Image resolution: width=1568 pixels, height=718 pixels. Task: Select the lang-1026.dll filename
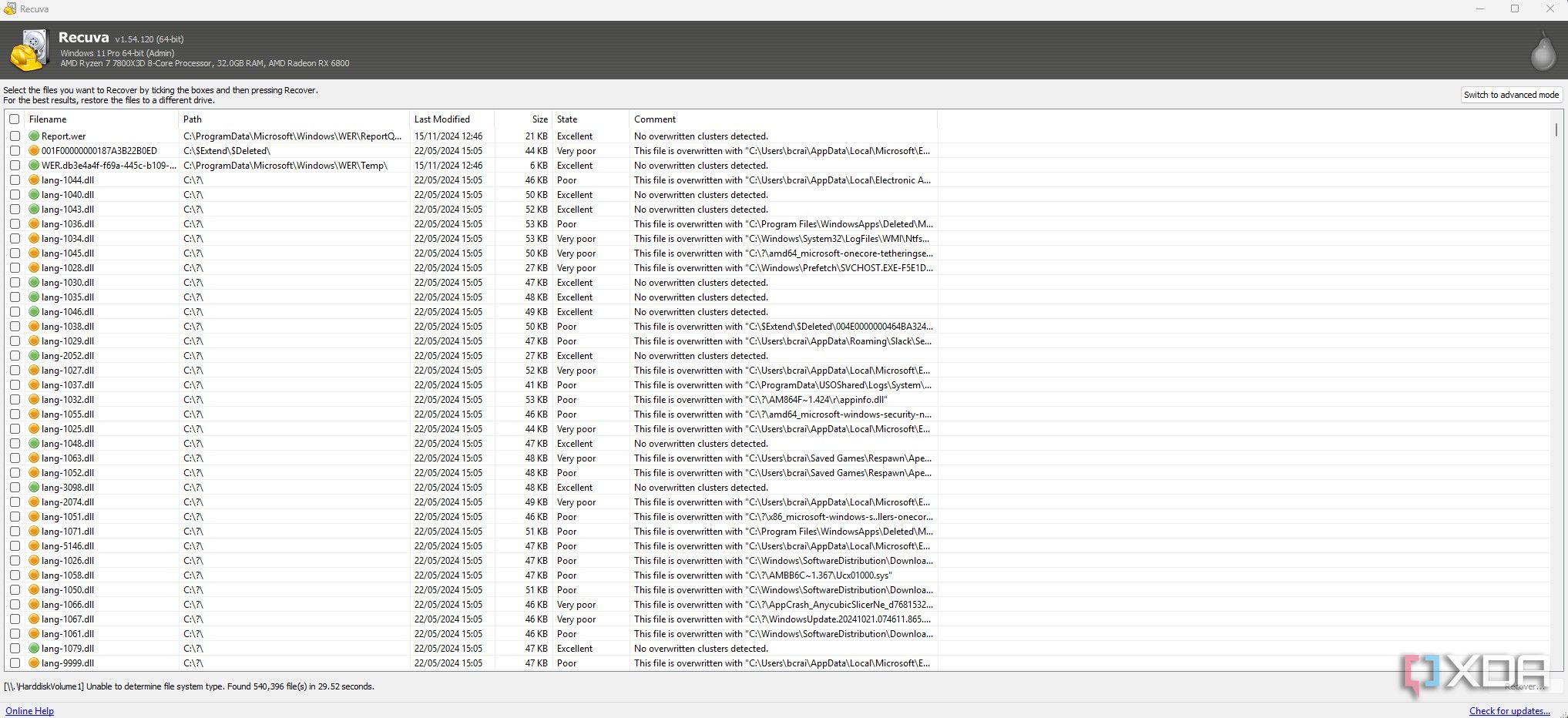click(x=68, y=561)
